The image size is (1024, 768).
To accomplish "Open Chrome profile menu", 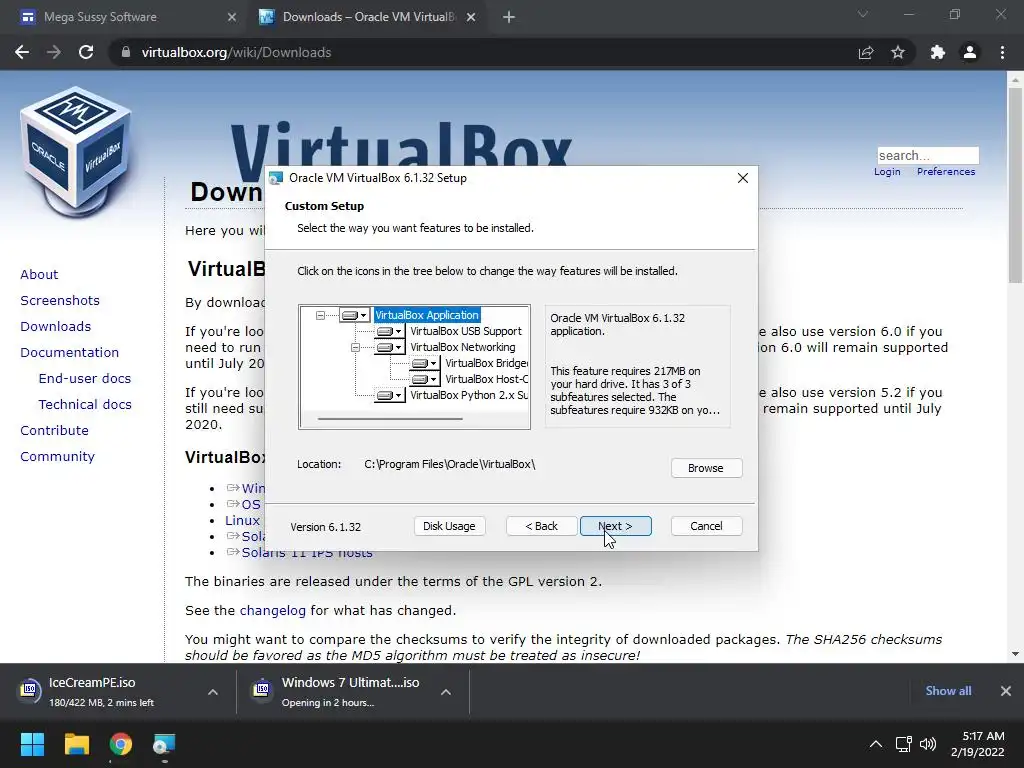I will (970, 52).
